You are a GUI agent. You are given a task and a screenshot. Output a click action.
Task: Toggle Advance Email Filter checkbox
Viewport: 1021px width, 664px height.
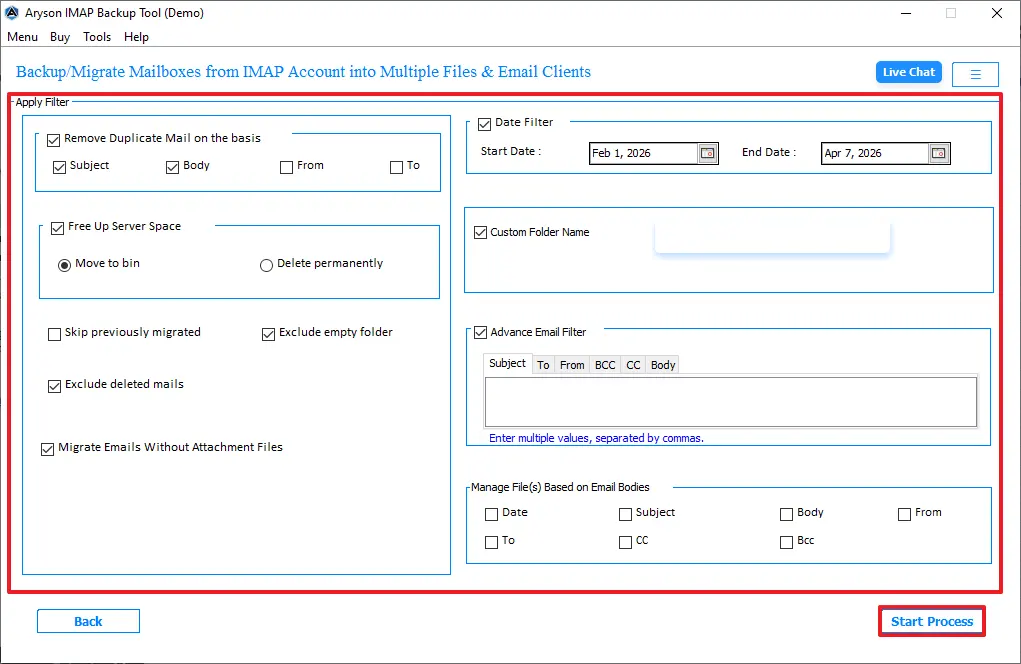coord(481,333)
